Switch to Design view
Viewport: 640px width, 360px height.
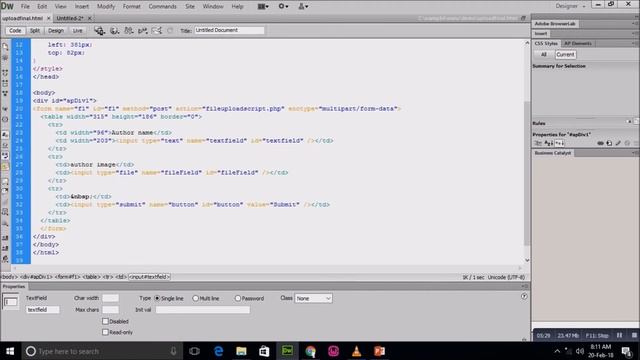pos(56,31)
